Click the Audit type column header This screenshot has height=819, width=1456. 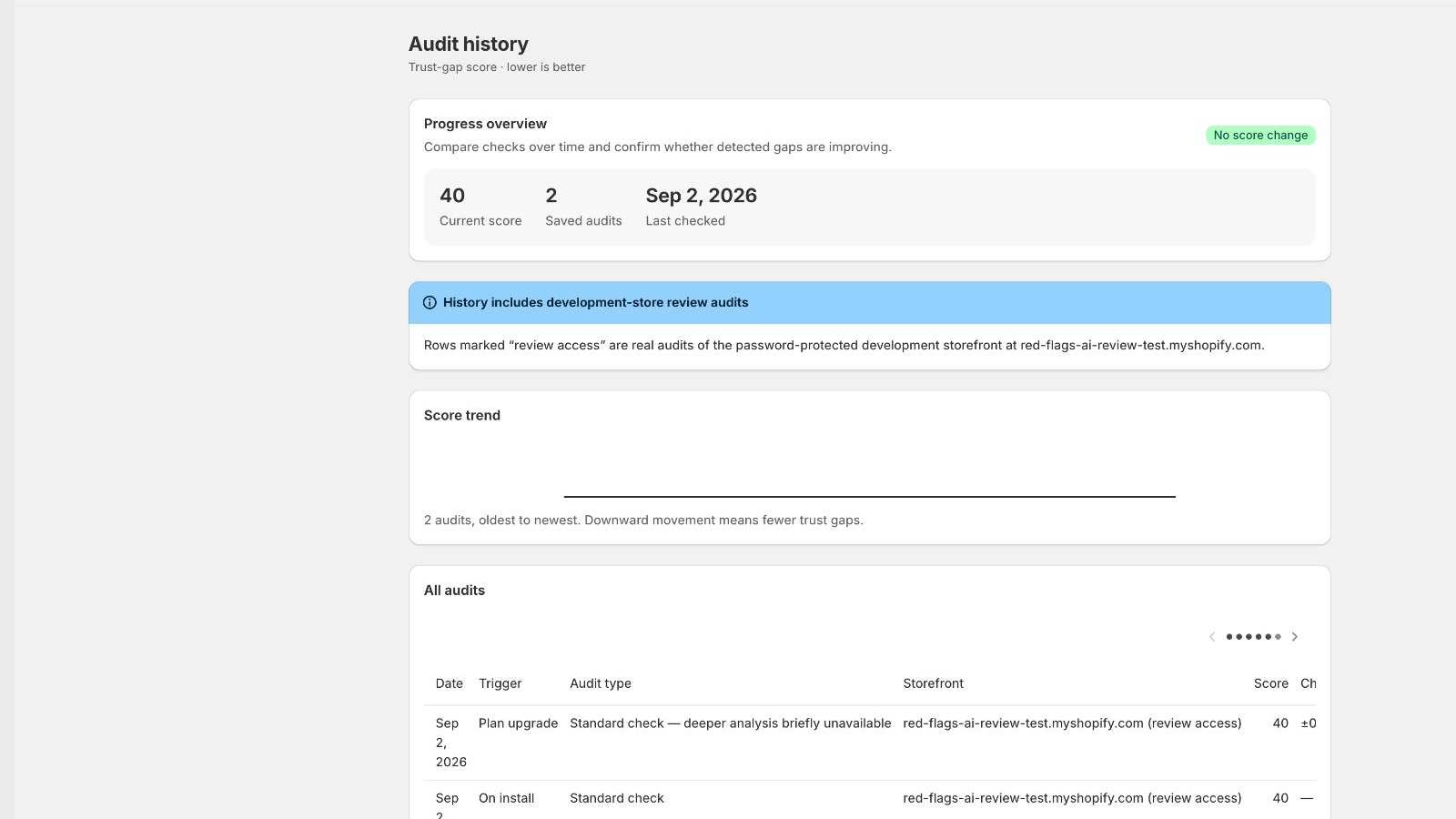tap(601, 683)
